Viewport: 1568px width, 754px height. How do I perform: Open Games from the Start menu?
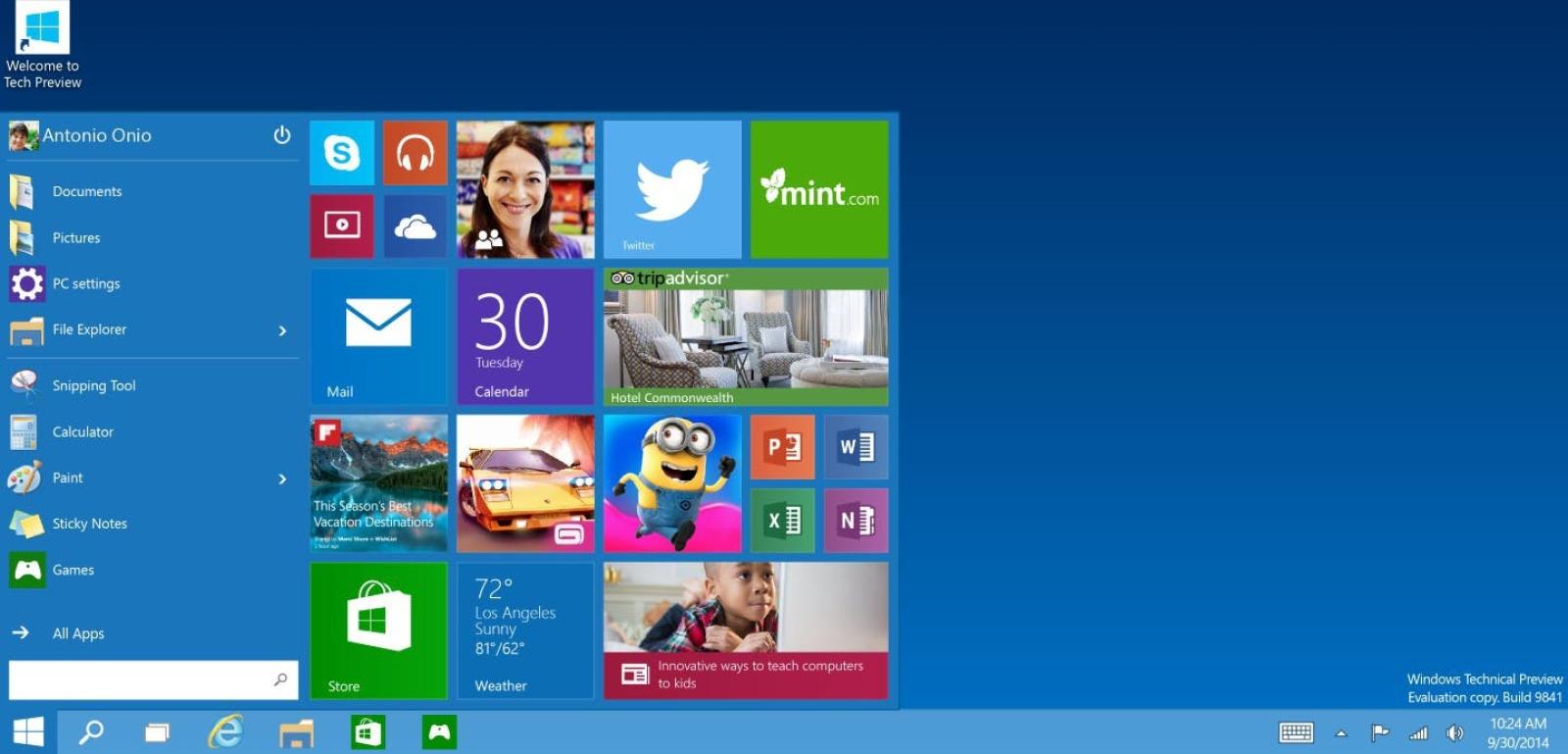[x=153, y=570]
